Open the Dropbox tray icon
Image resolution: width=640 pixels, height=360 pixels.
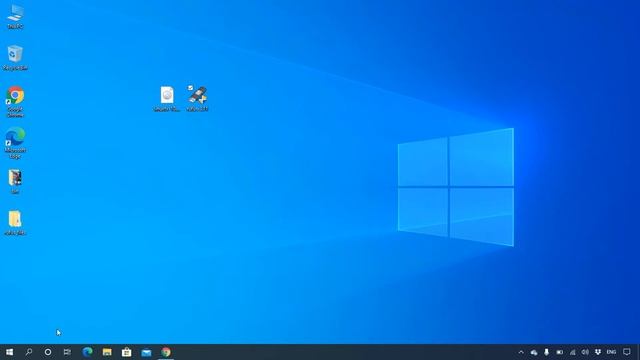[598, 352]
